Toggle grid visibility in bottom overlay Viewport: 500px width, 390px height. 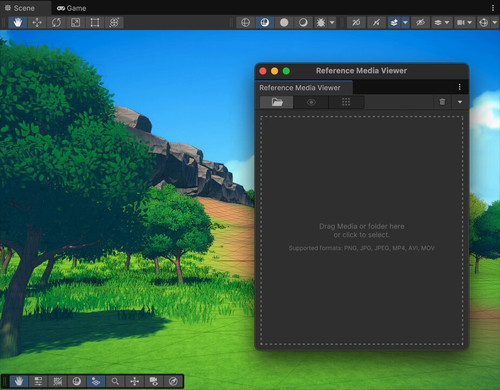96,381
